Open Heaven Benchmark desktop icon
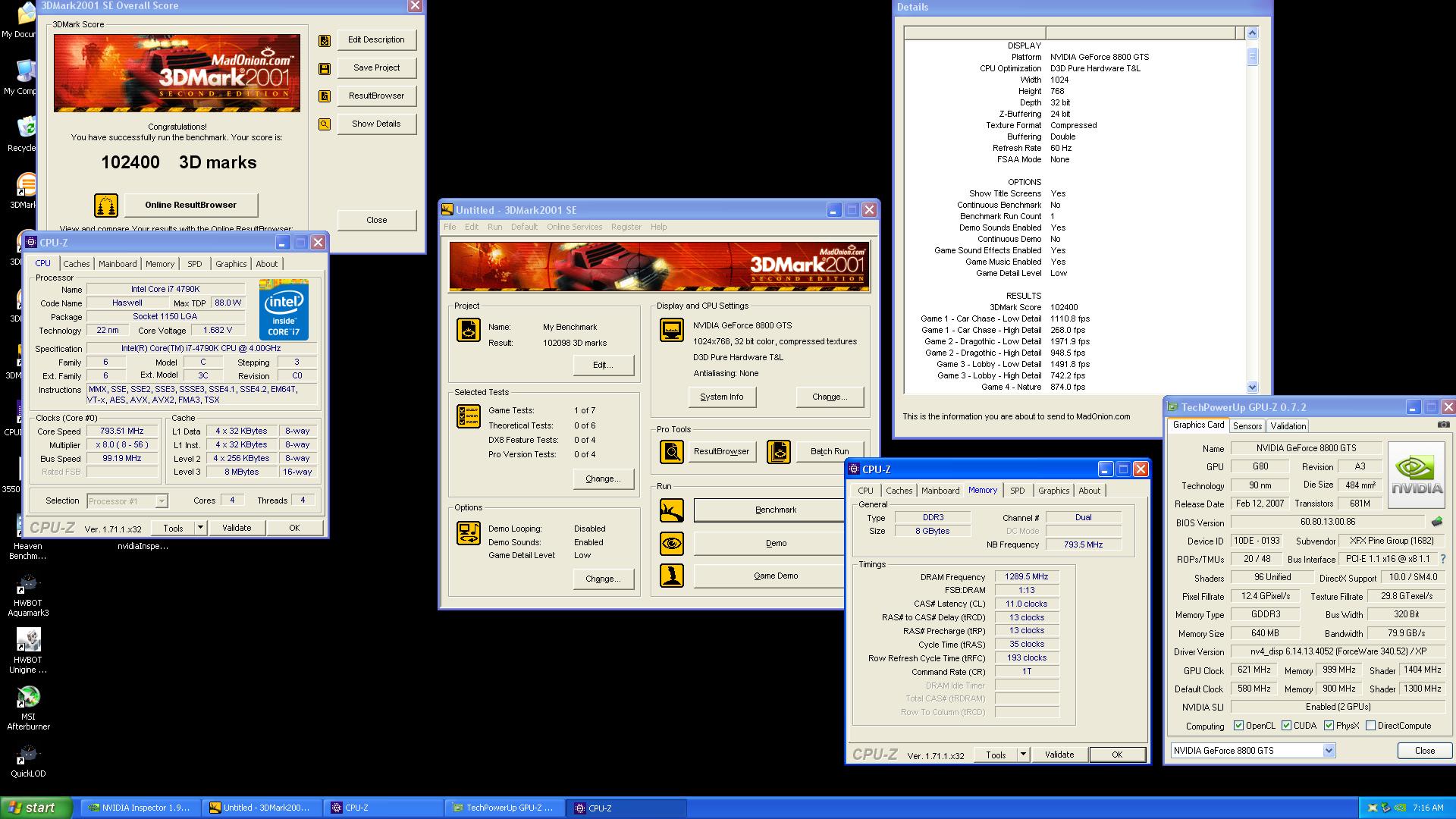Screen dimensions: 1456x819 pyautogui.click(x=28, y=538)
